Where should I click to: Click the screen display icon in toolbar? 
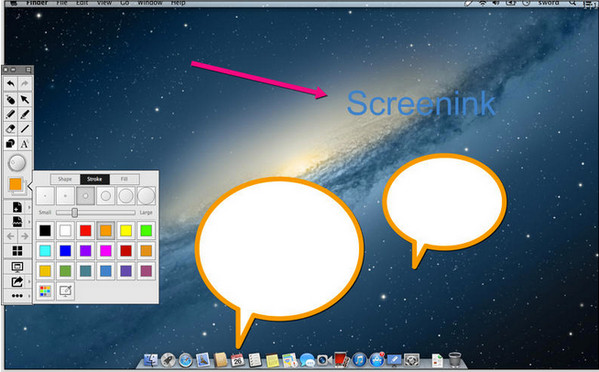[17, 267]
